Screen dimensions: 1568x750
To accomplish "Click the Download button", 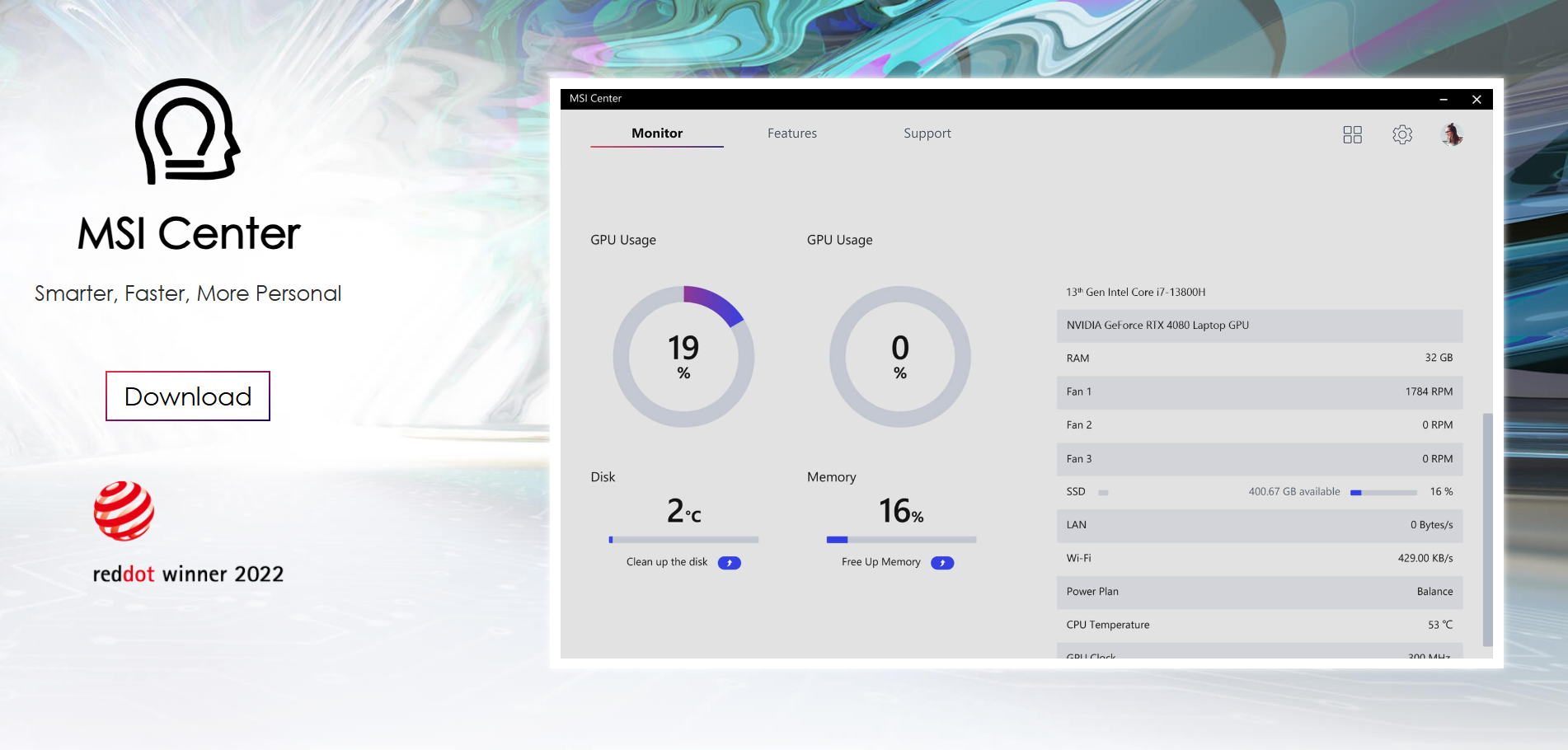I will tap(188, 396).
